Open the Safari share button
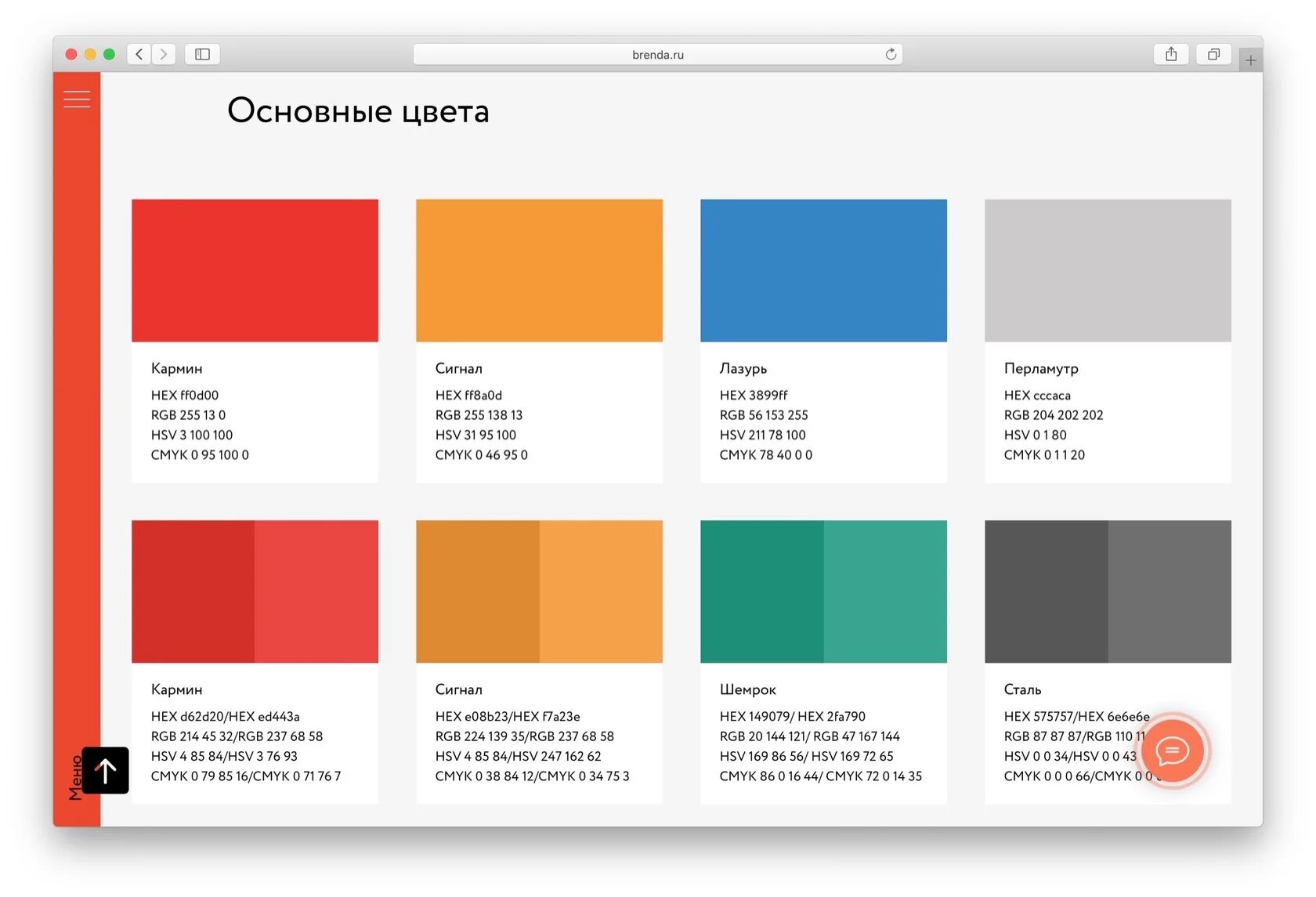This screenshot has width=1316, height=897. pyautogui.click(x=1171, y=54)
